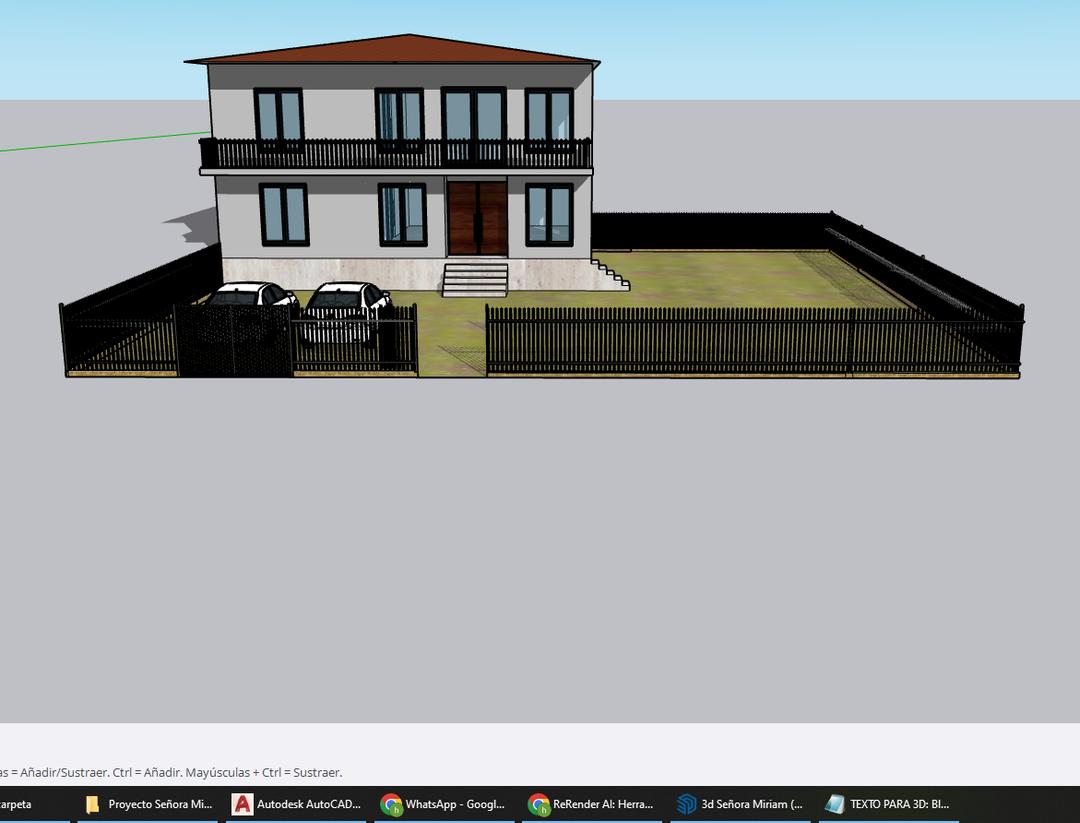The height and width of the screenshot is (823, 1080).
Task: Select the brown wooden front door
Action: click(x=477, y=218)
